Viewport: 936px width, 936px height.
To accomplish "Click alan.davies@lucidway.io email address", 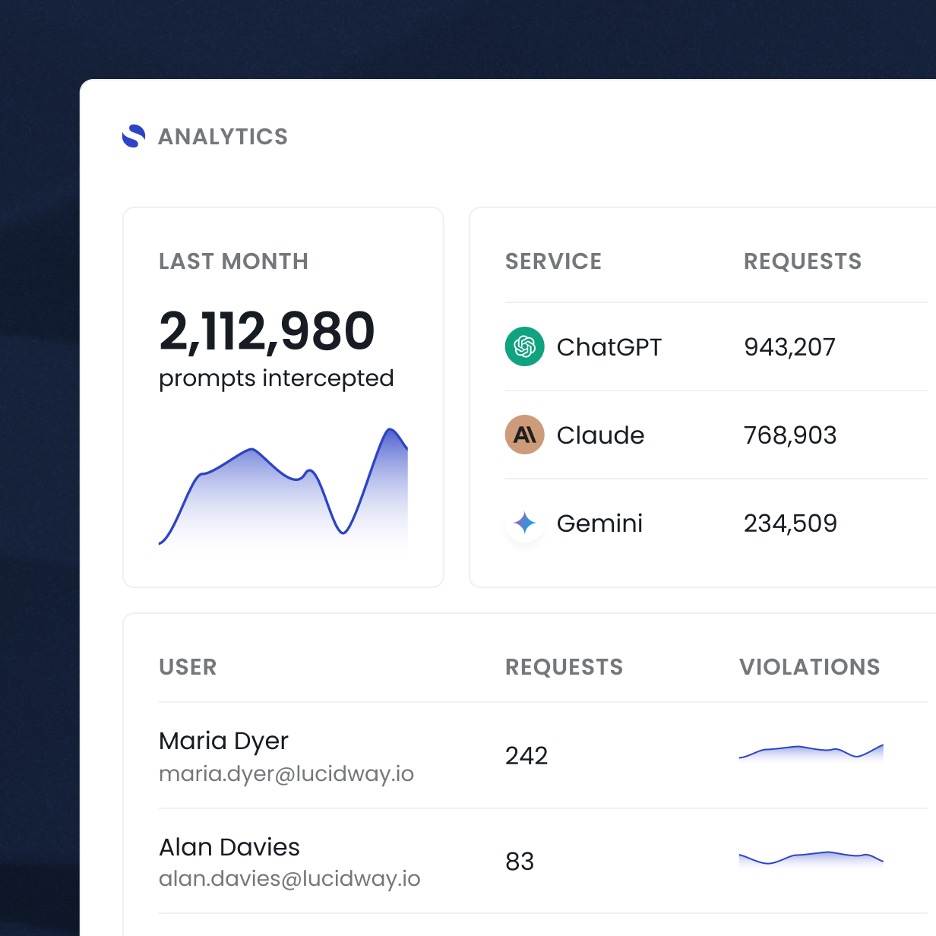I will 289,880.
